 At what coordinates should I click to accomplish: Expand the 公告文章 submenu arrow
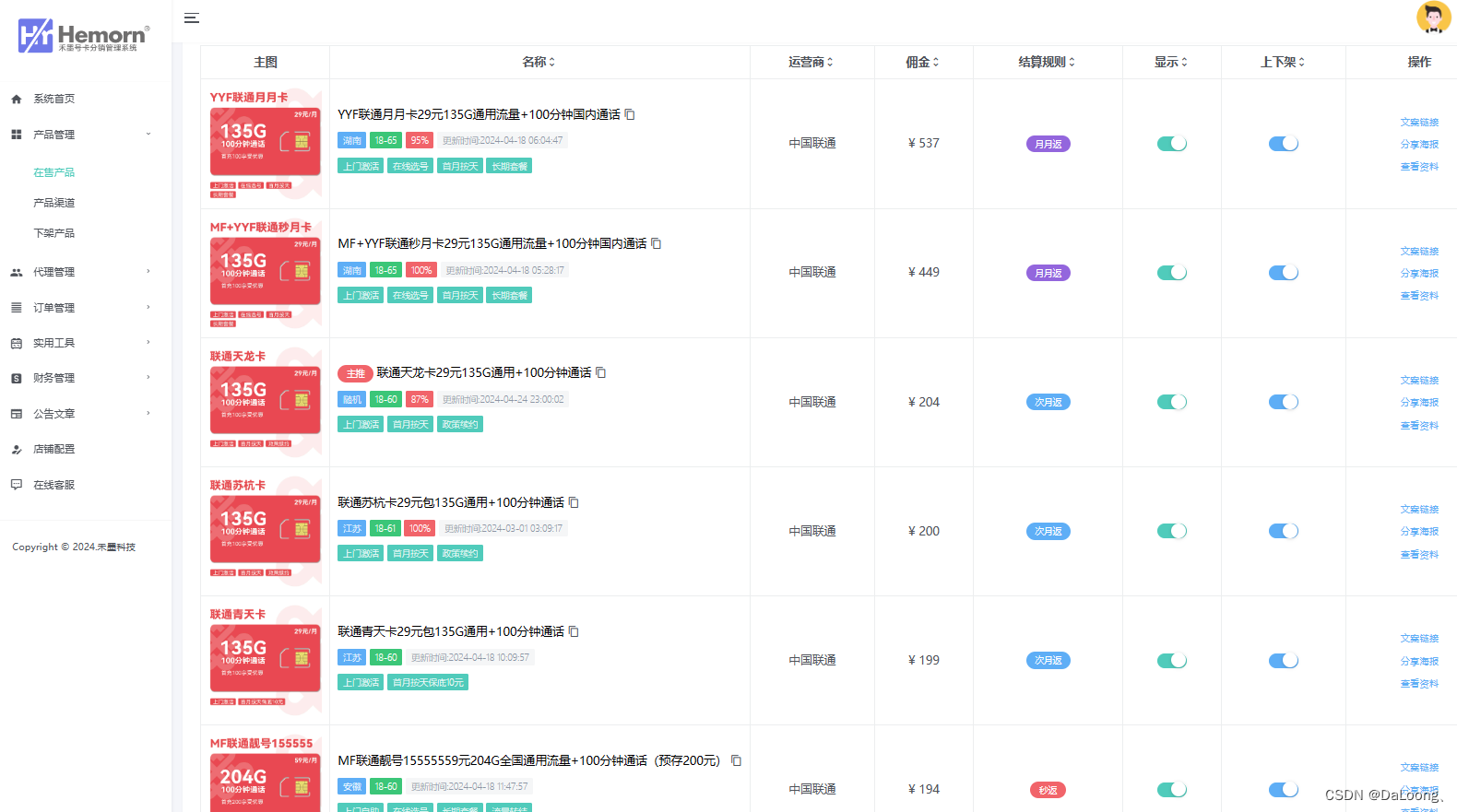[148, 414]
